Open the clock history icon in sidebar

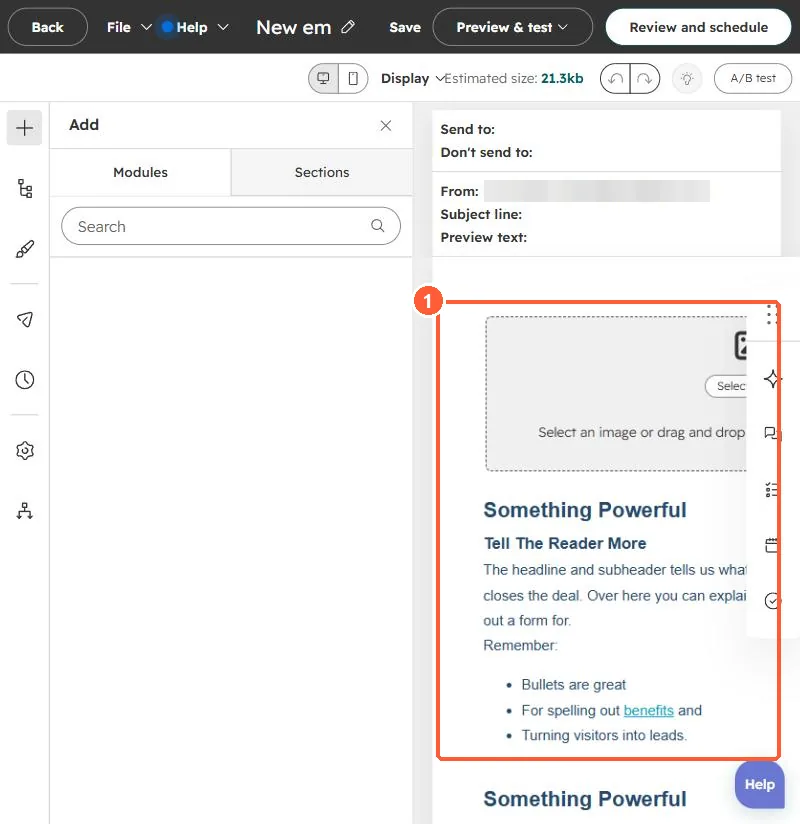coord(24,379)
